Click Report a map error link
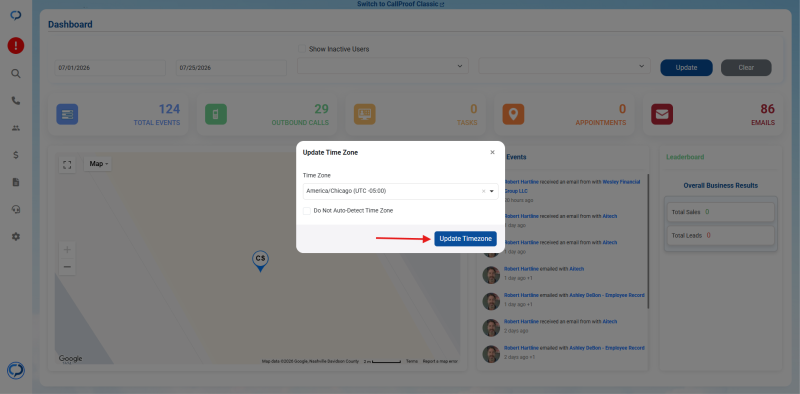This screenshot has width=800, height=394. pyautogui.click(x=440, y=361)
